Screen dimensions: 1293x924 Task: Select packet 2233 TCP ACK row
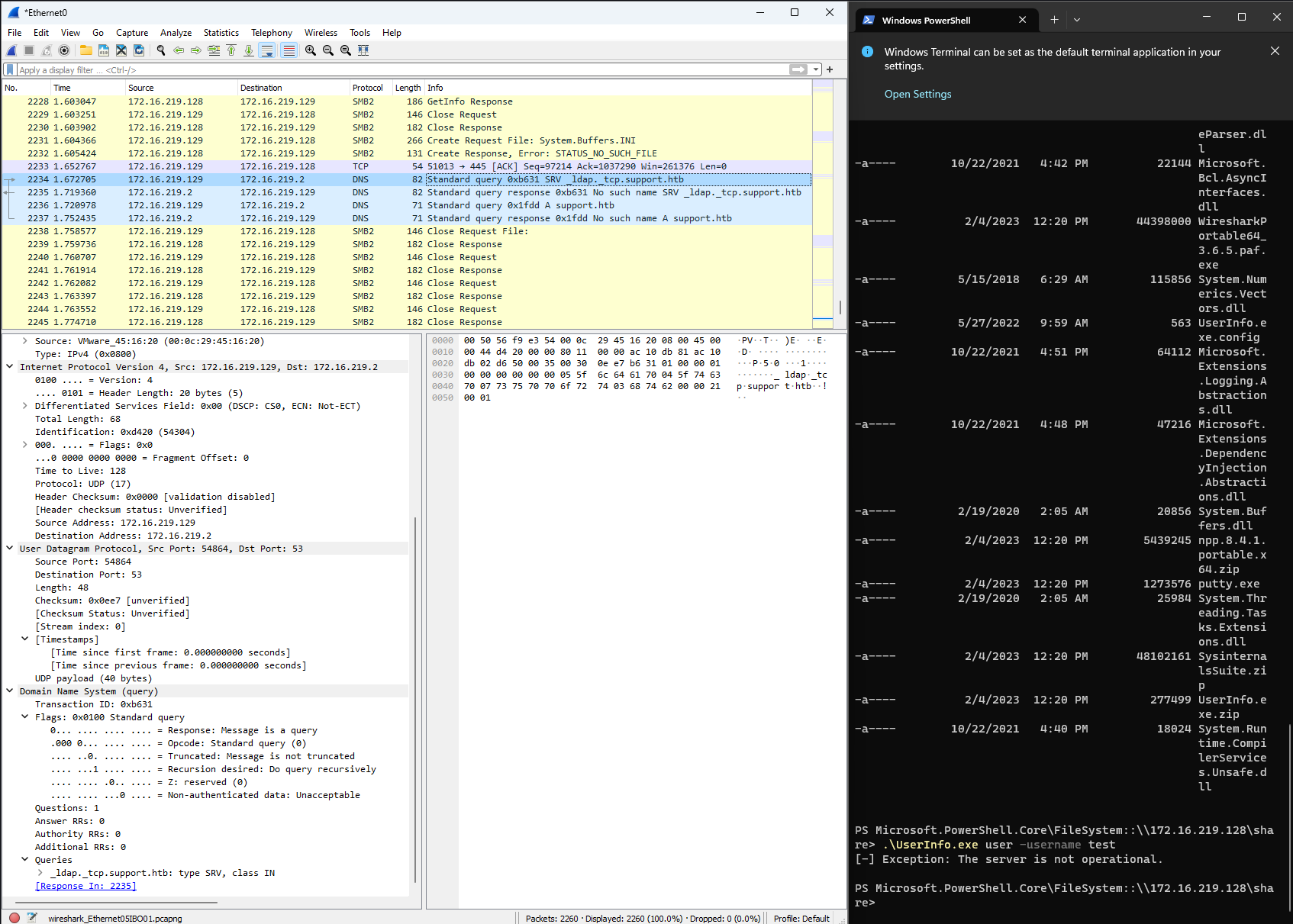pos(406,166)
